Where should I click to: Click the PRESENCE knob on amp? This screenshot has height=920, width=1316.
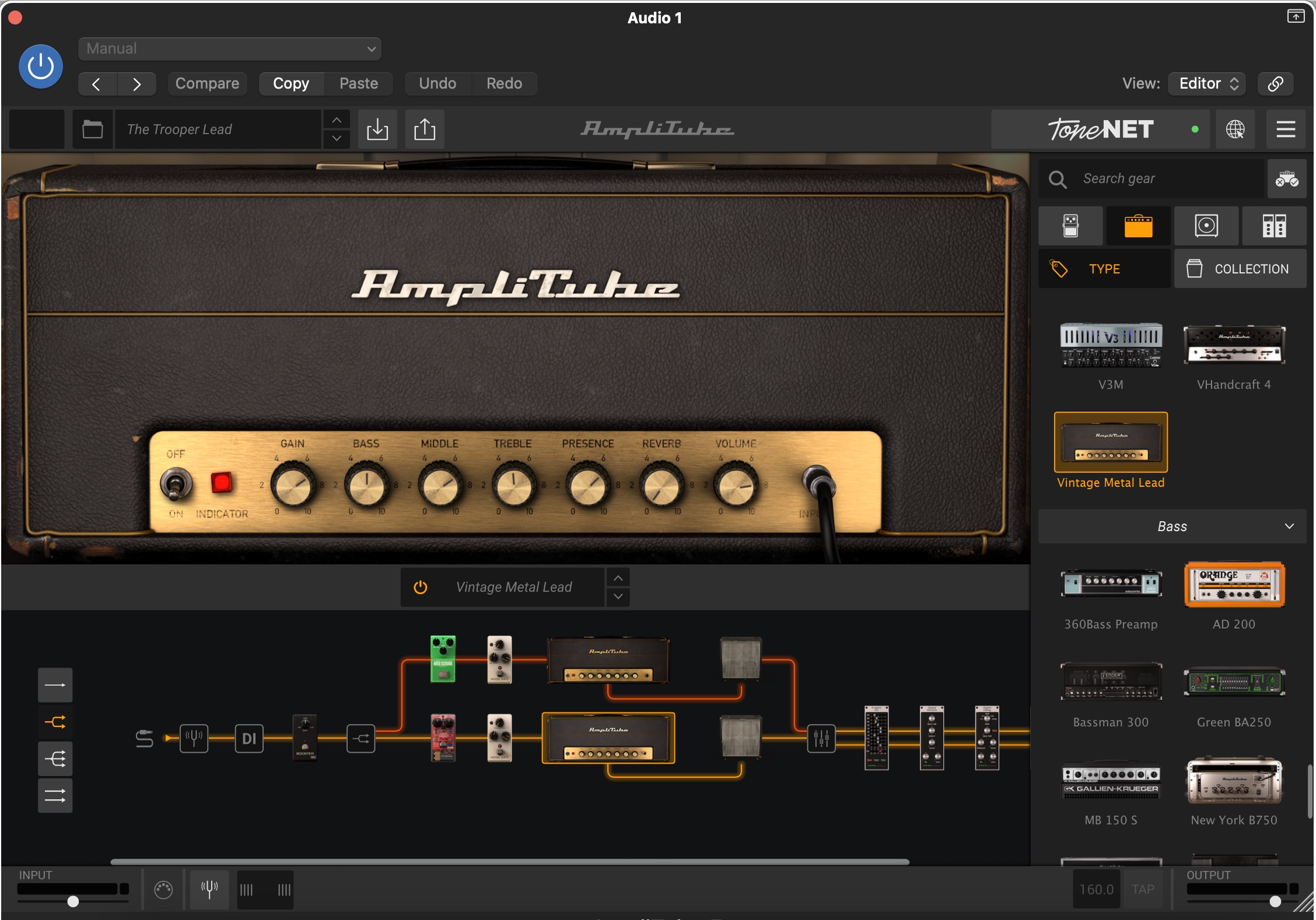pyautogui.click(x=587, y=486)
